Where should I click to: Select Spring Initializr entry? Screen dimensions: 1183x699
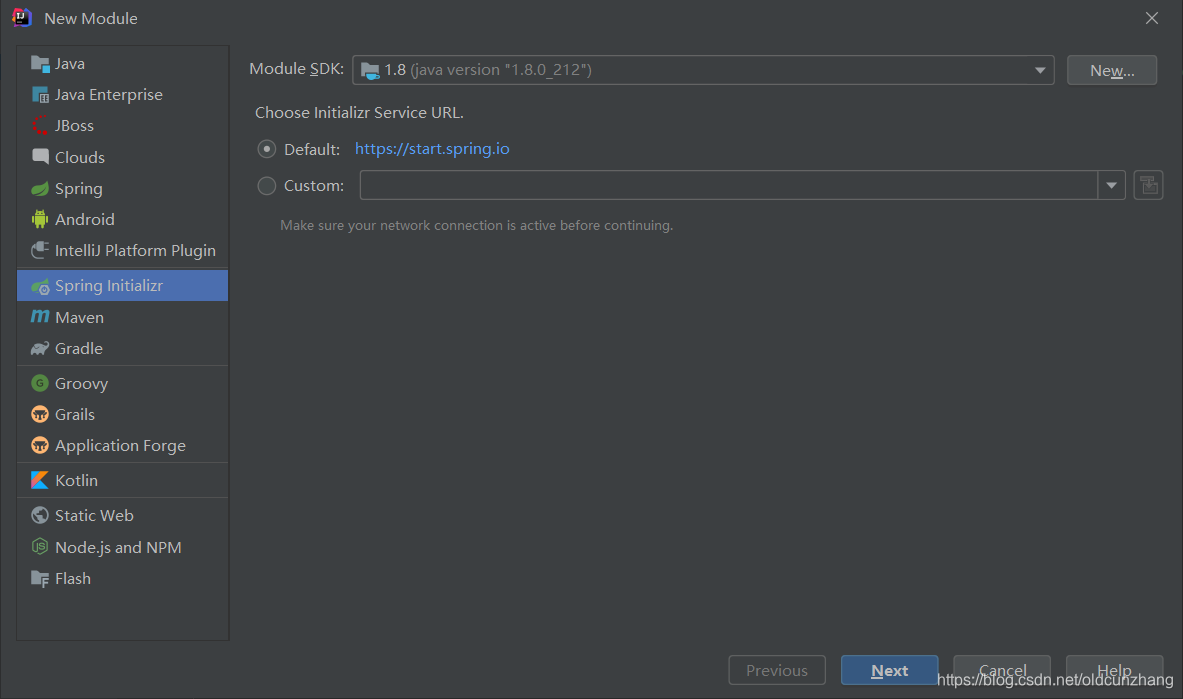click(x=122, y=285)
